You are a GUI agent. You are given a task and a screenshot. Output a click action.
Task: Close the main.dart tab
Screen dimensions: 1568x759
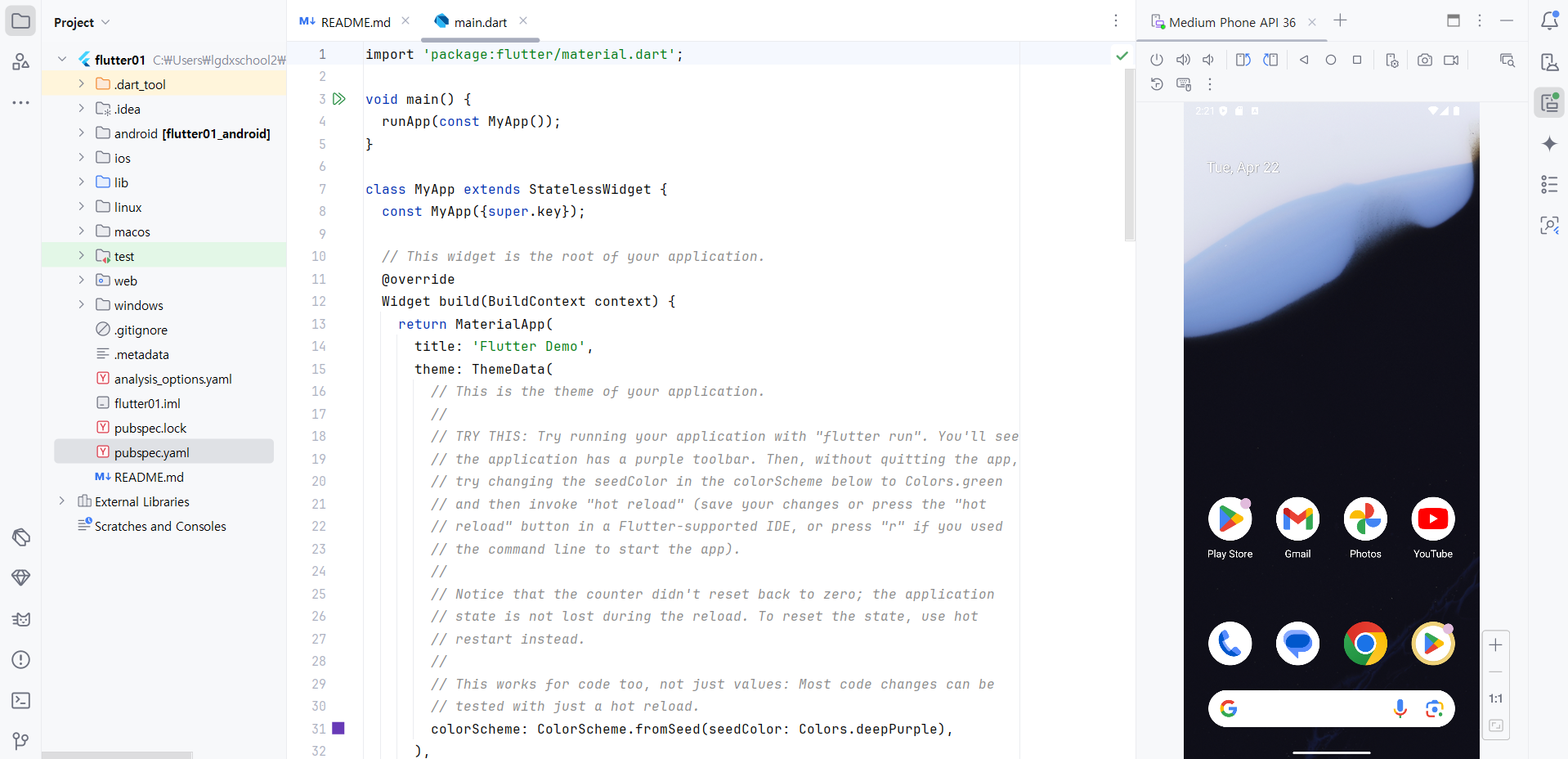point(523,21)
